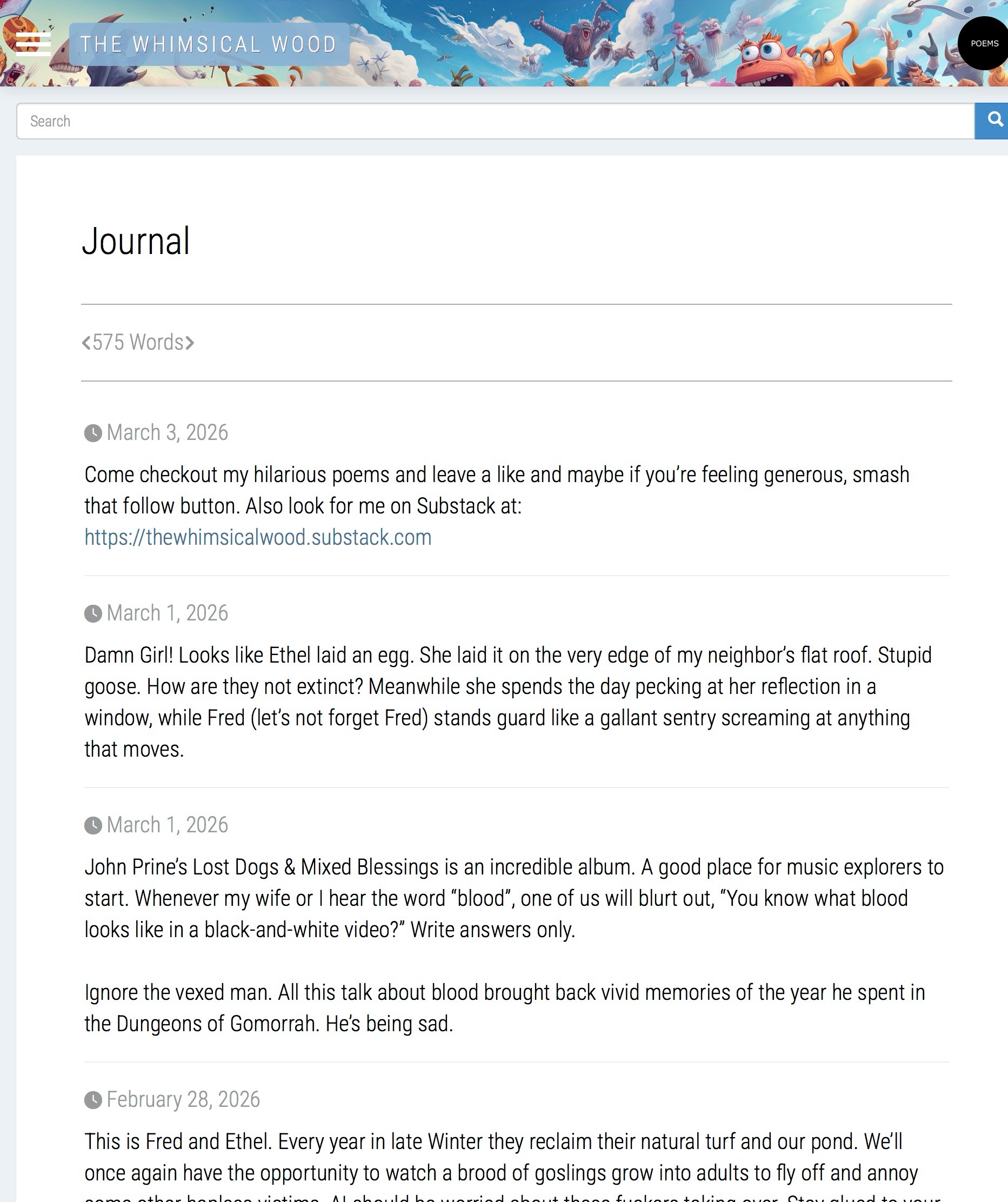Click the March 1, 2026 date above the John Prine post
This screenshot has width=1008, height=1202.
(x=167, y=825)
